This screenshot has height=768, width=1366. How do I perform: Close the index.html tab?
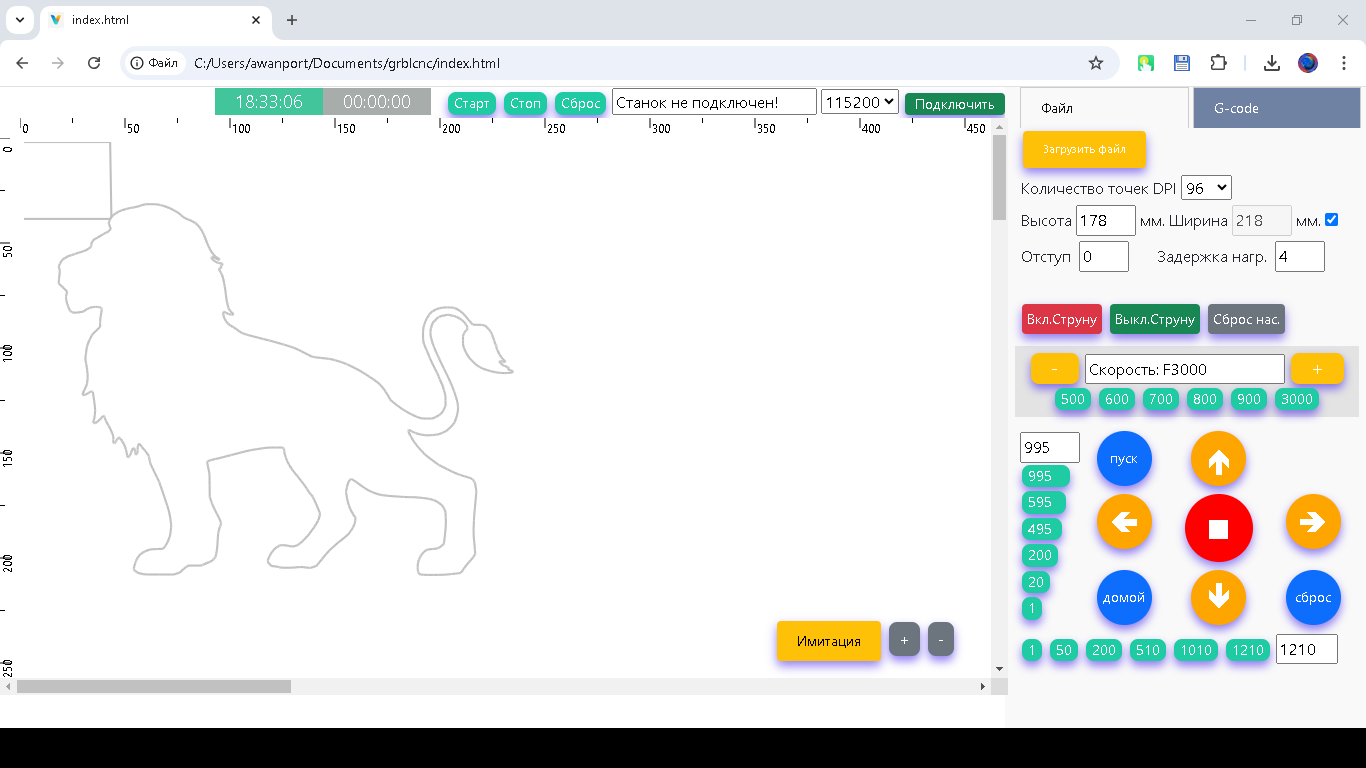click(257, 20)
